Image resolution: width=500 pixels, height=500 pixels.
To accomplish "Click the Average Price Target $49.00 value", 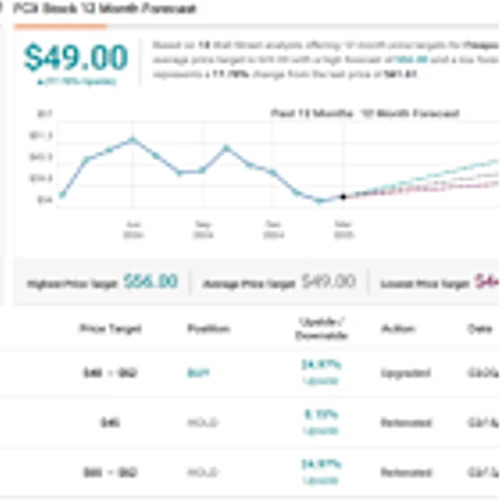I will pos(329,282).
